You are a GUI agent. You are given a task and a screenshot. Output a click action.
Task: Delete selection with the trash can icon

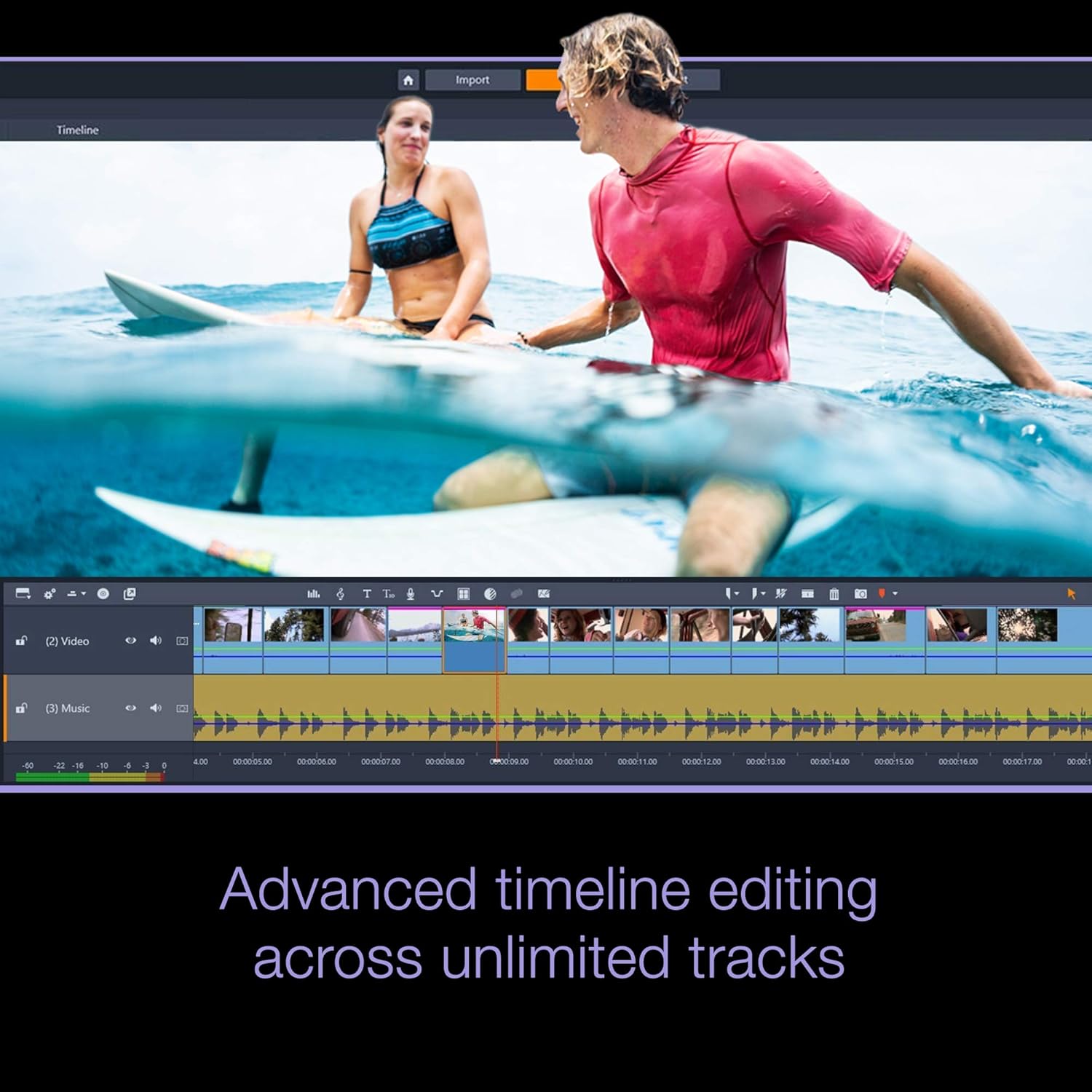pyautogui.click(x=834, y=594)
